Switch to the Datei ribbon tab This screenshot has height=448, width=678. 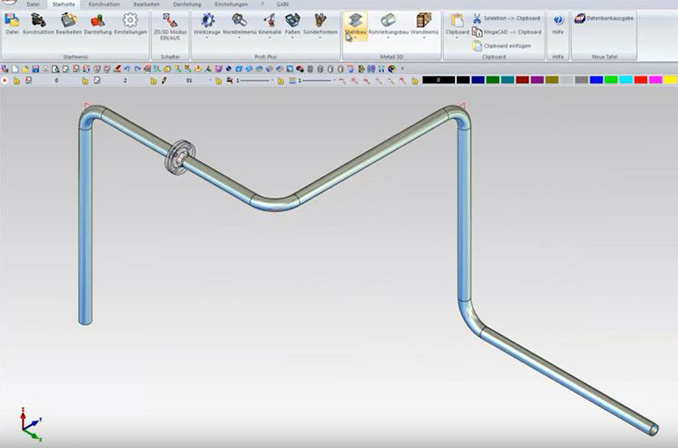[x=33, y=4]
